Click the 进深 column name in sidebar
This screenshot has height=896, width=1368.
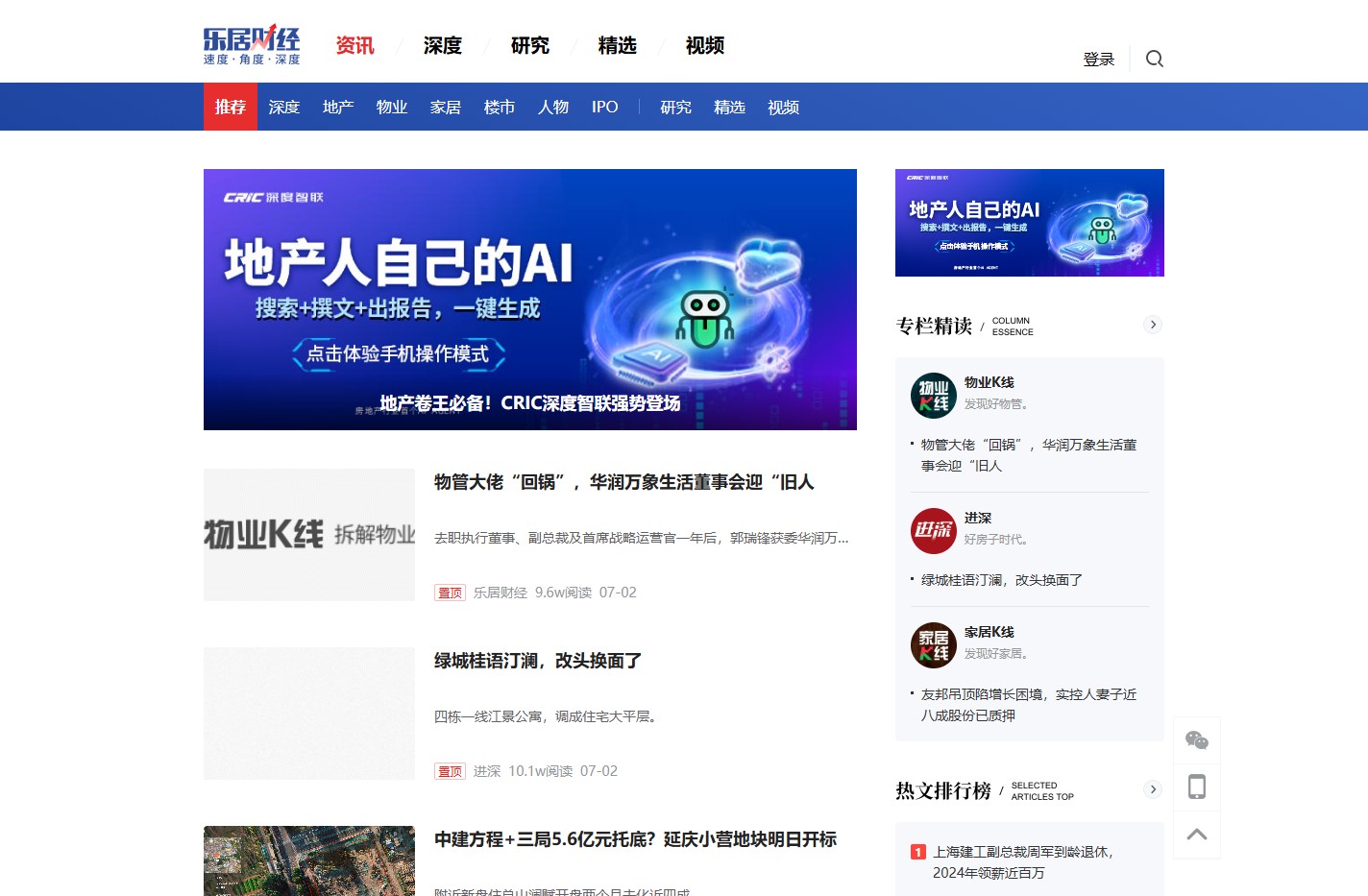pos(978,518)
